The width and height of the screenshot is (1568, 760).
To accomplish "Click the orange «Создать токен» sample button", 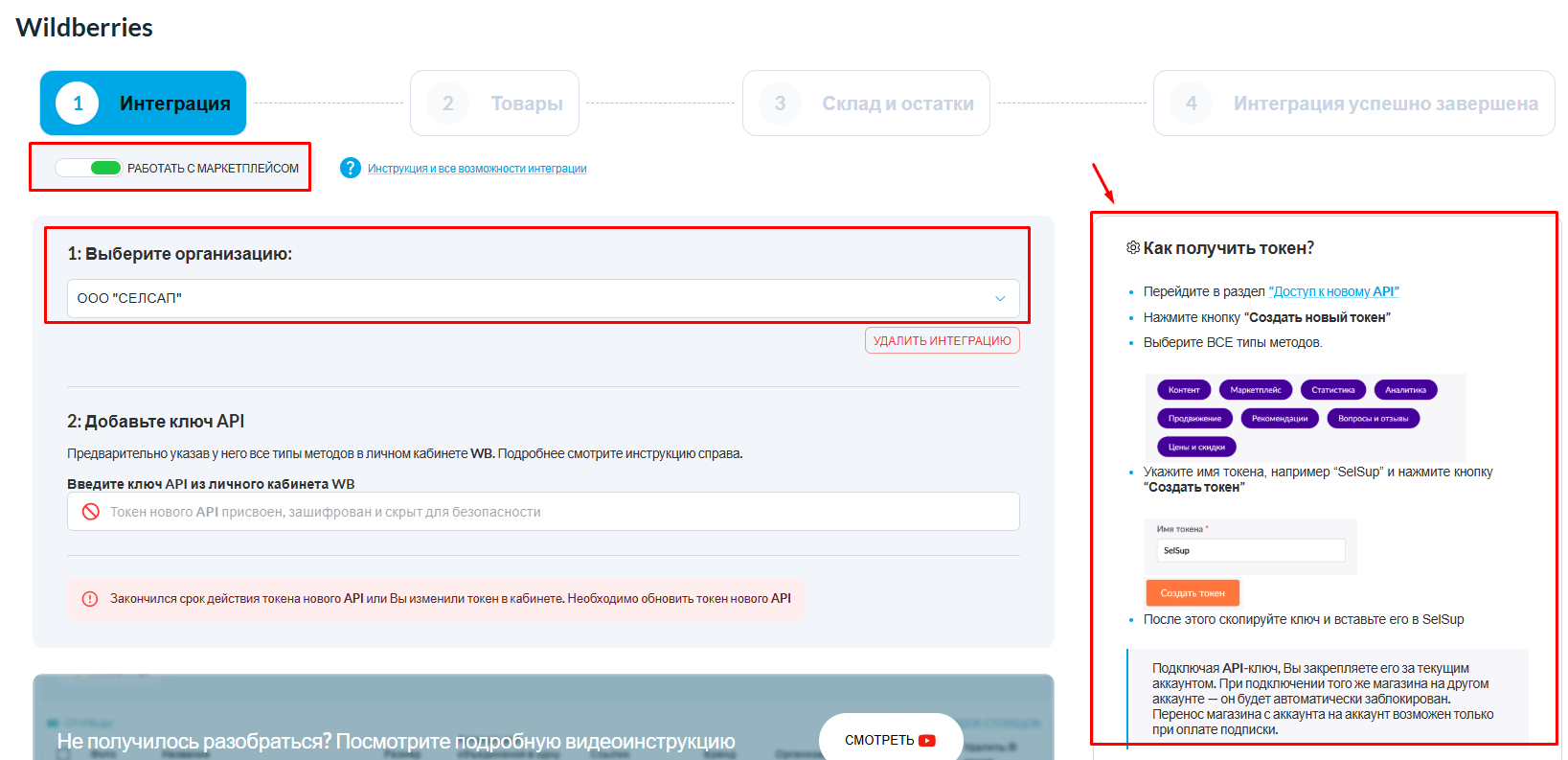I will point(1193,593).
